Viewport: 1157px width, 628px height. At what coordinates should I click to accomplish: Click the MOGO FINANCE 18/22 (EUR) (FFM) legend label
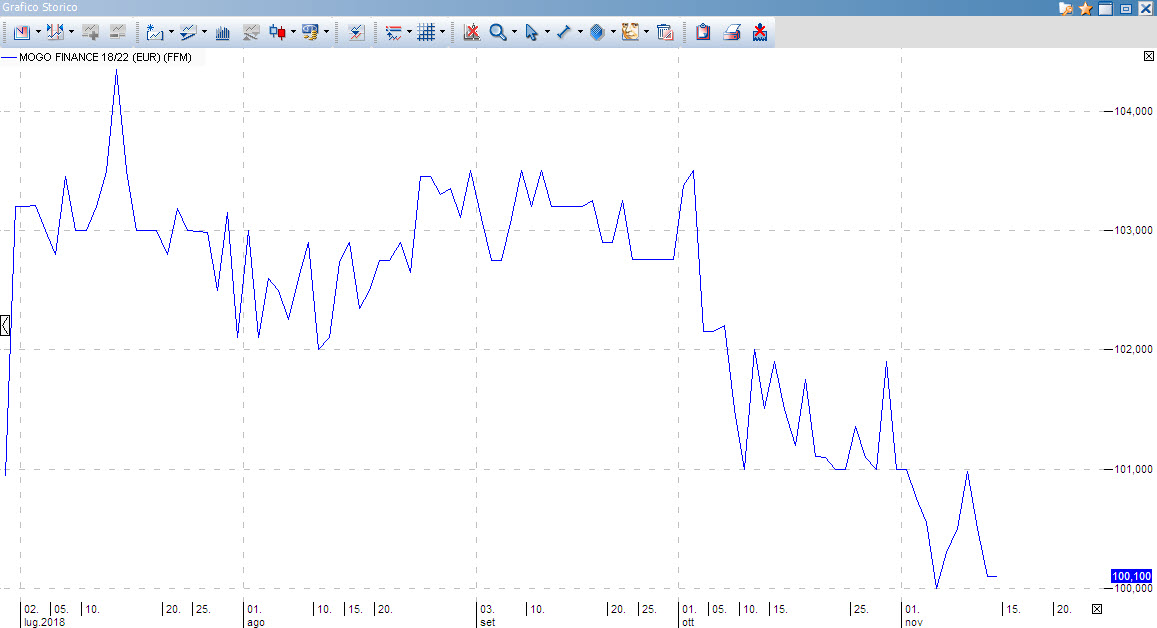click(x=105, y=57)
